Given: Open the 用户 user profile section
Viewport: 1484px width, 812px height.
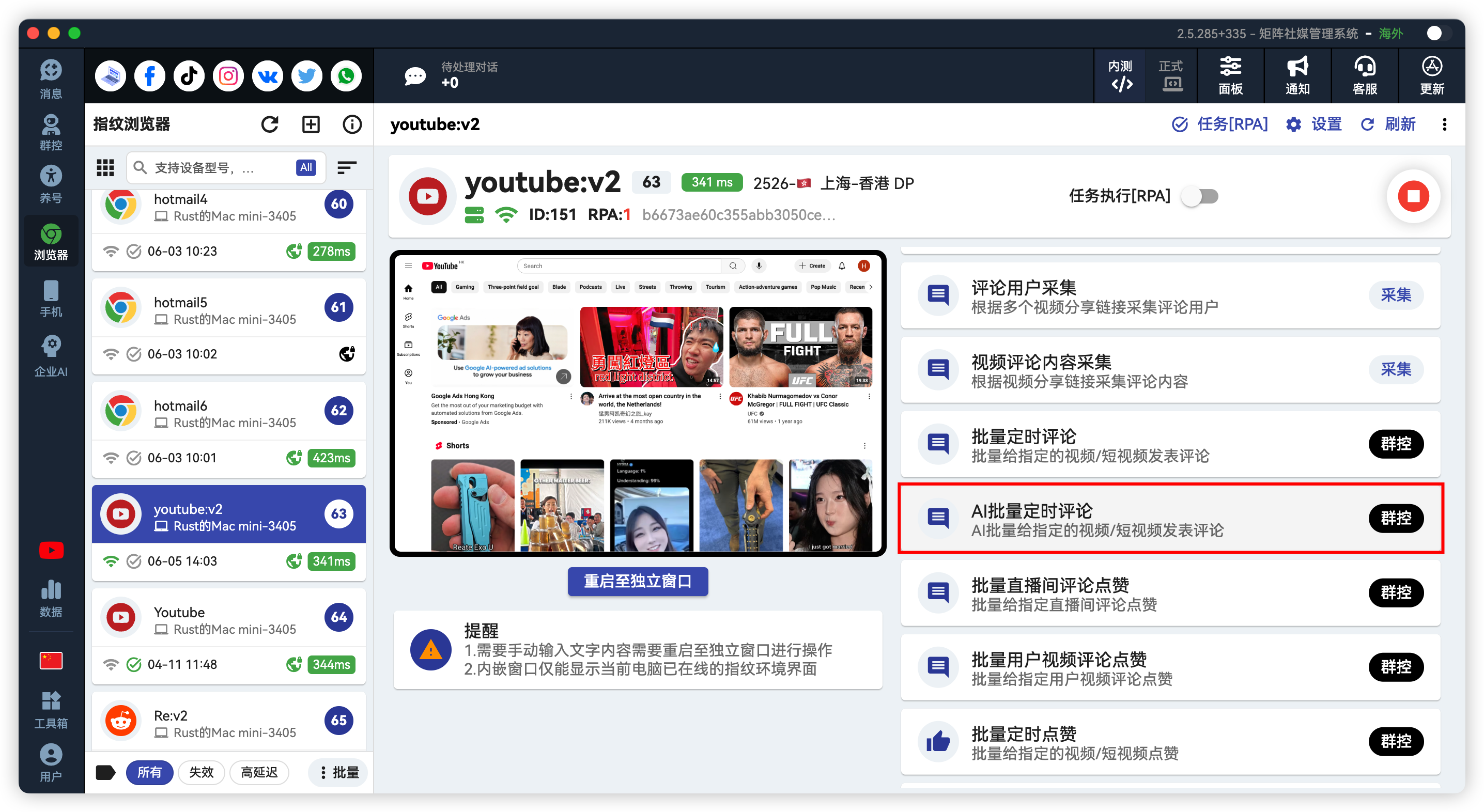Looking at the screenshot, I should (x=51, y=762).
